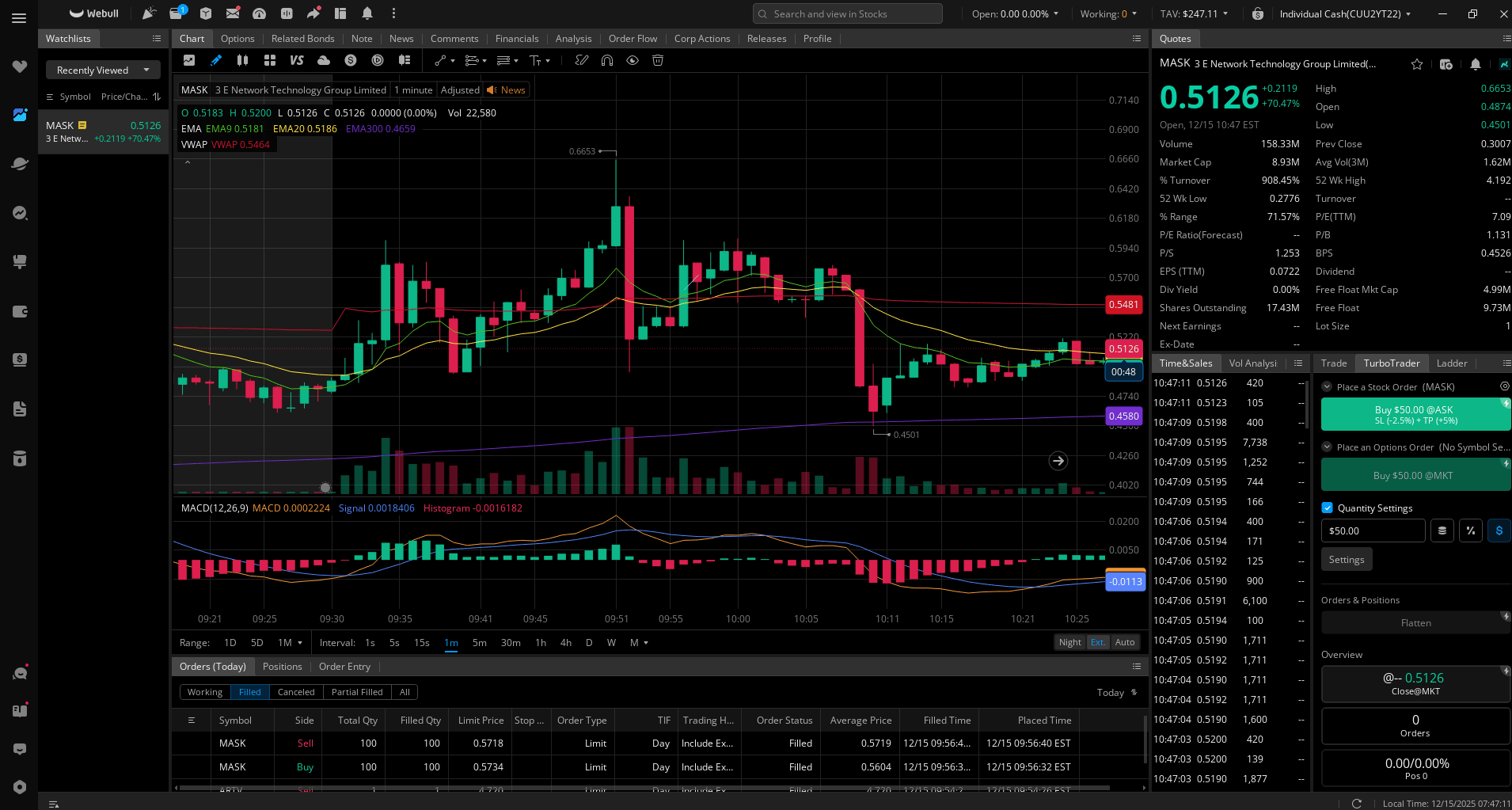Click the scroll-to-latest arrow on the chart
This screenshot has width=1512, height=810.
(1058, 461)
